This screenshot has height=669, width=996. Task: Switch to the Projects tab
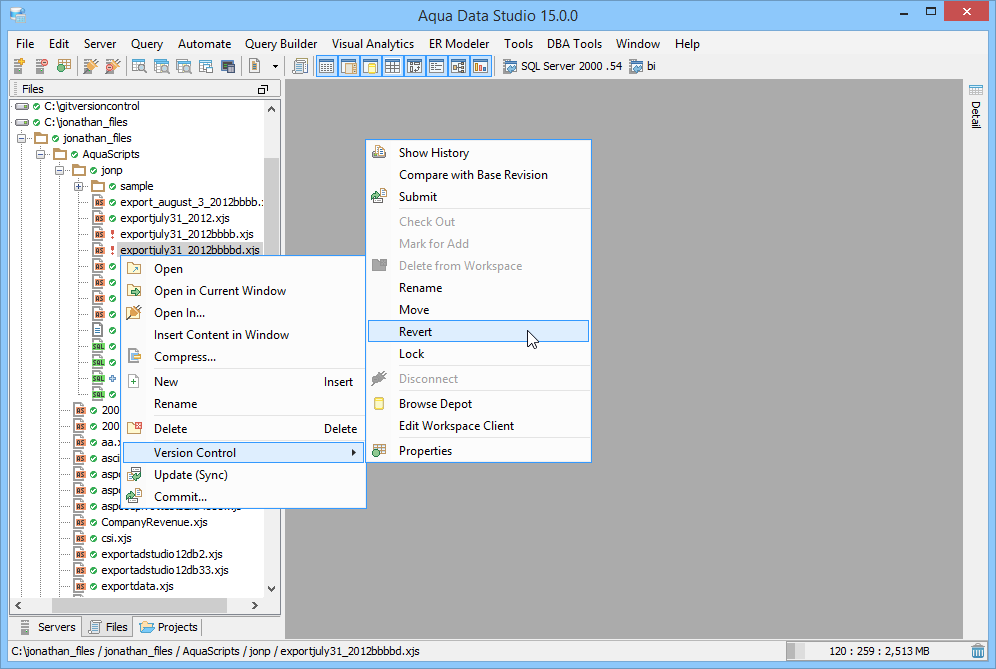point(169,627)
